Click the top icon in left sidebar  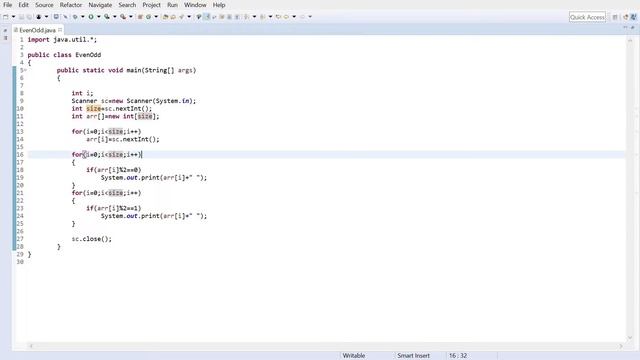click(x=5, y=30)
